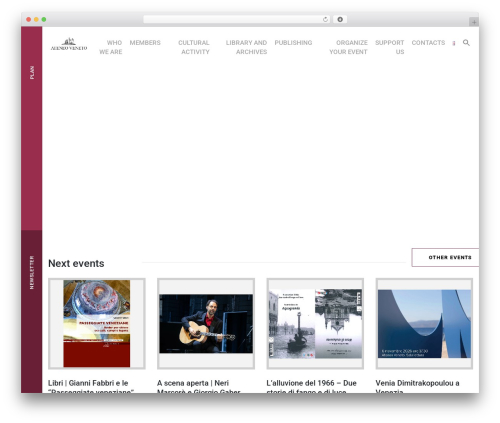This screenshot has width=500, height=423.
Task: Select Cultural Activity in navigation
Action: click(x=194, y=47)
